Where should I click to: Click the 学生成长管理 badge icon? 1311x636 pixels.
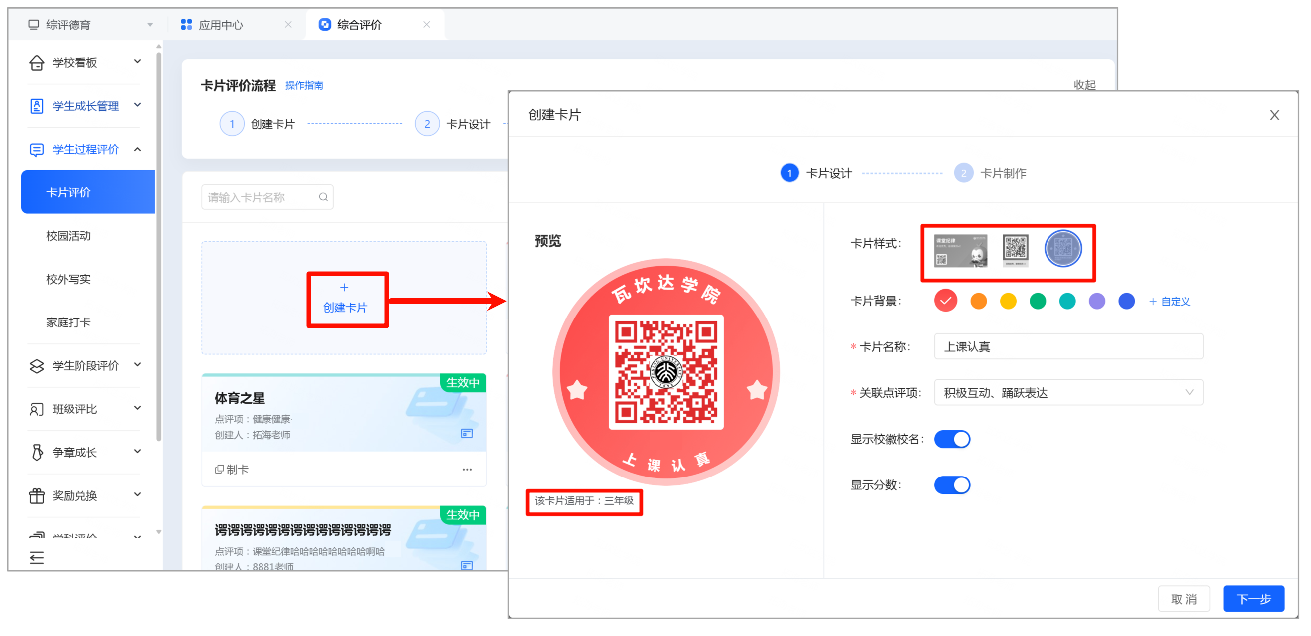click(x=37, y=106)
